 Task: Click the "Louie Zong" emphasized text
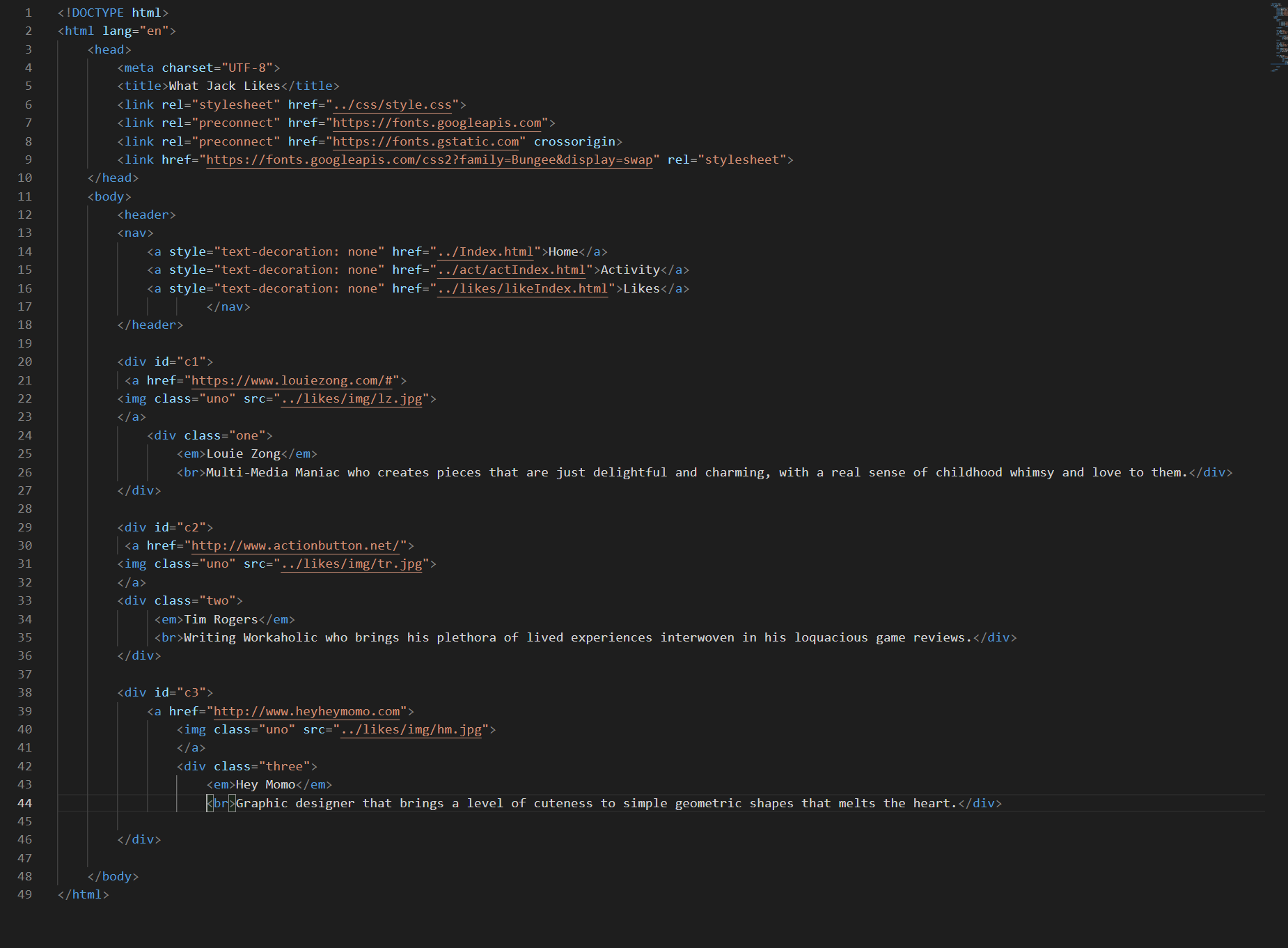coord(243,453)
